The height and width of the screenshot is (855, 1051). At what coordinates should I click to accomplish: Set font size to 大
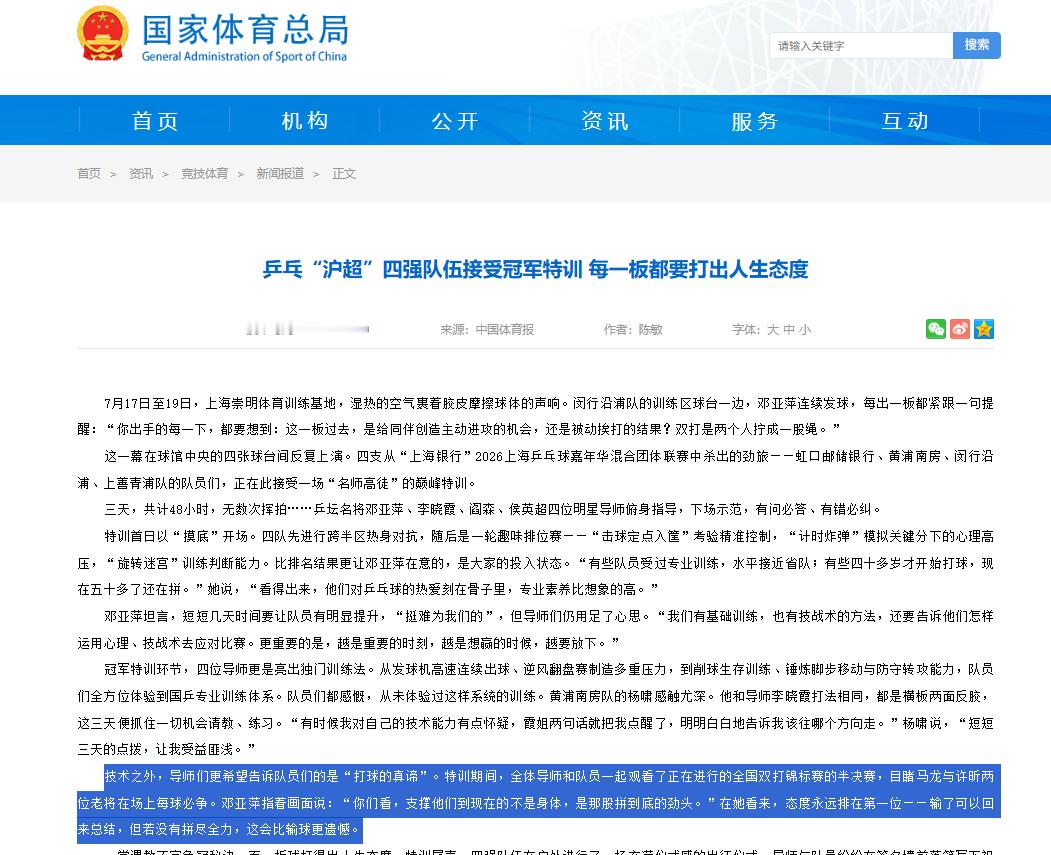(x=773, y=330)
